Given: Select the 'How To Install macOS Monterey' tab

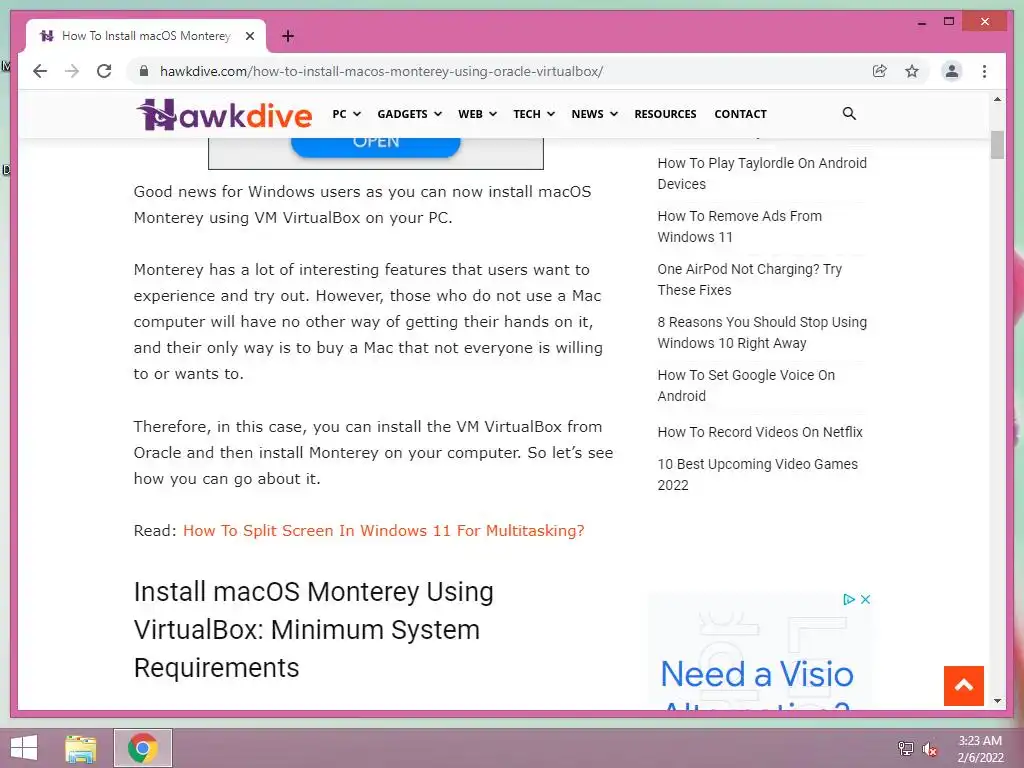Looking at the screenshot, I should pos(146,36).
